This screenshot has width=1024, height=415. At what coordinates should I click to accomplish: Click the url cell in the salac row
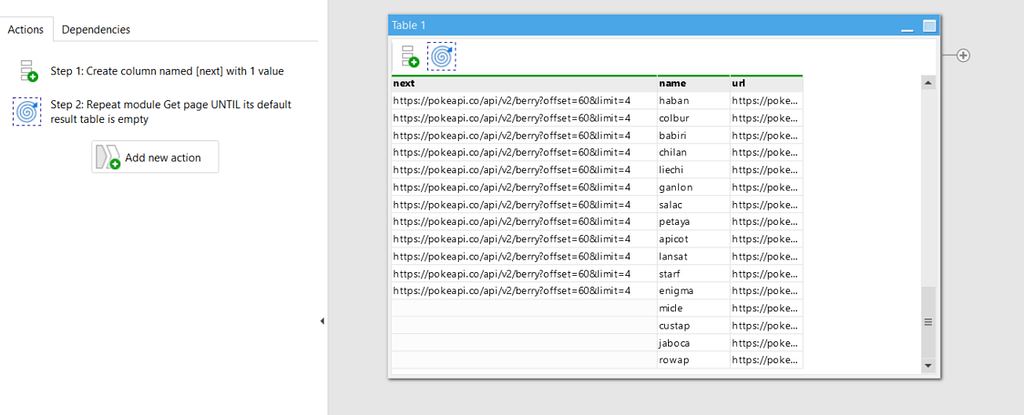point(767,205)
